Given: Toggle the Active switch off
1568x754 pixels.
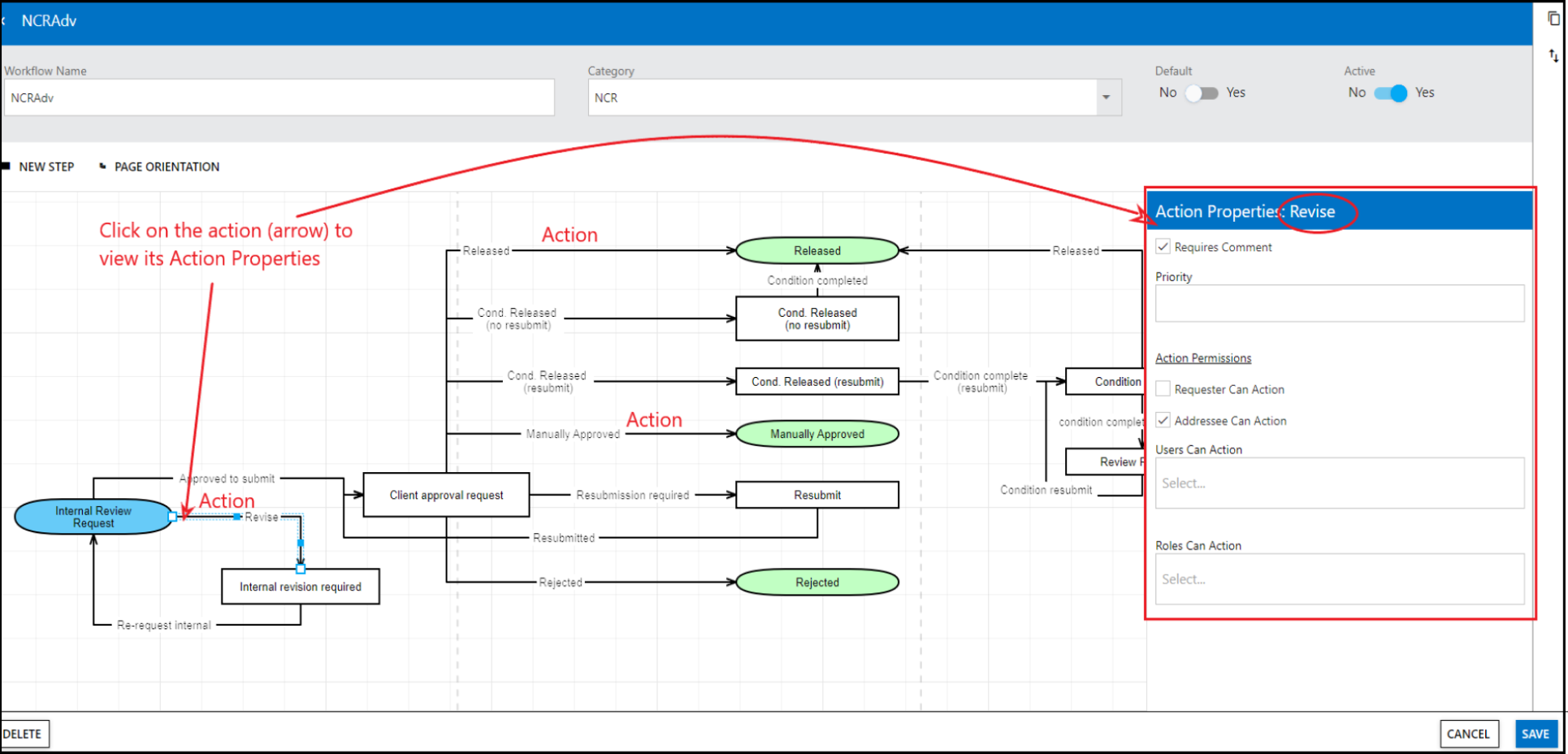Looking at the screenshot, I should (1390, 93).
